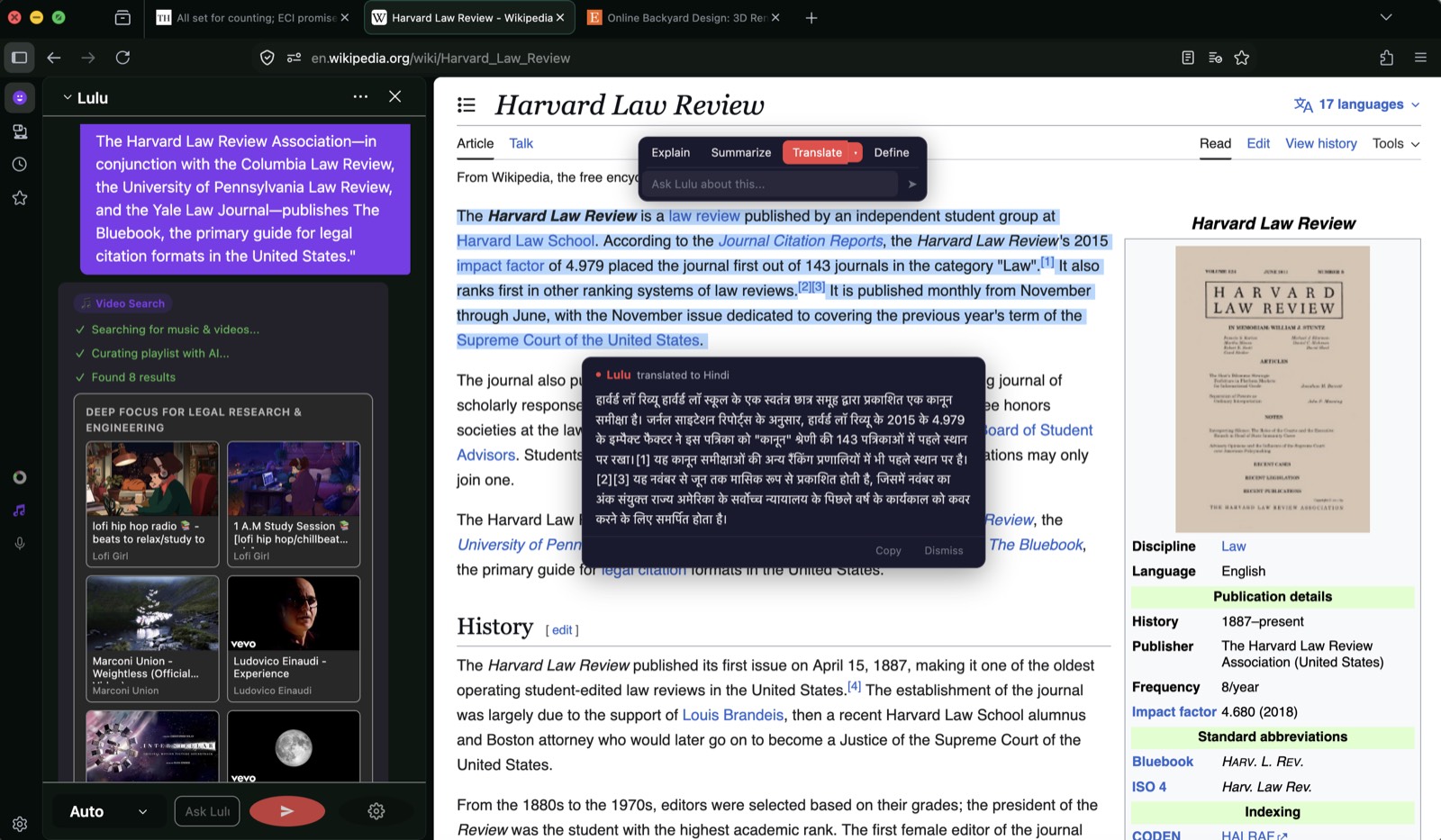
Task: Click the Define button
Action: click(892, 153)
